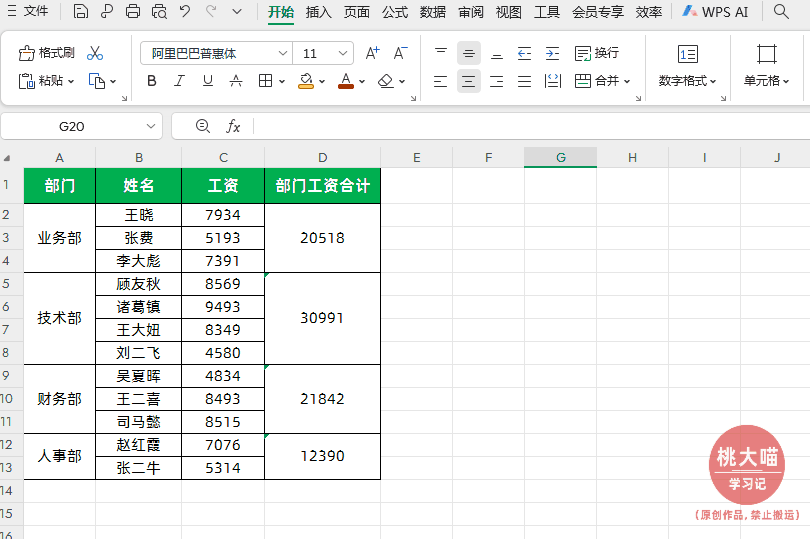Click the Distributed alignment icon

(x=553, y=81)
